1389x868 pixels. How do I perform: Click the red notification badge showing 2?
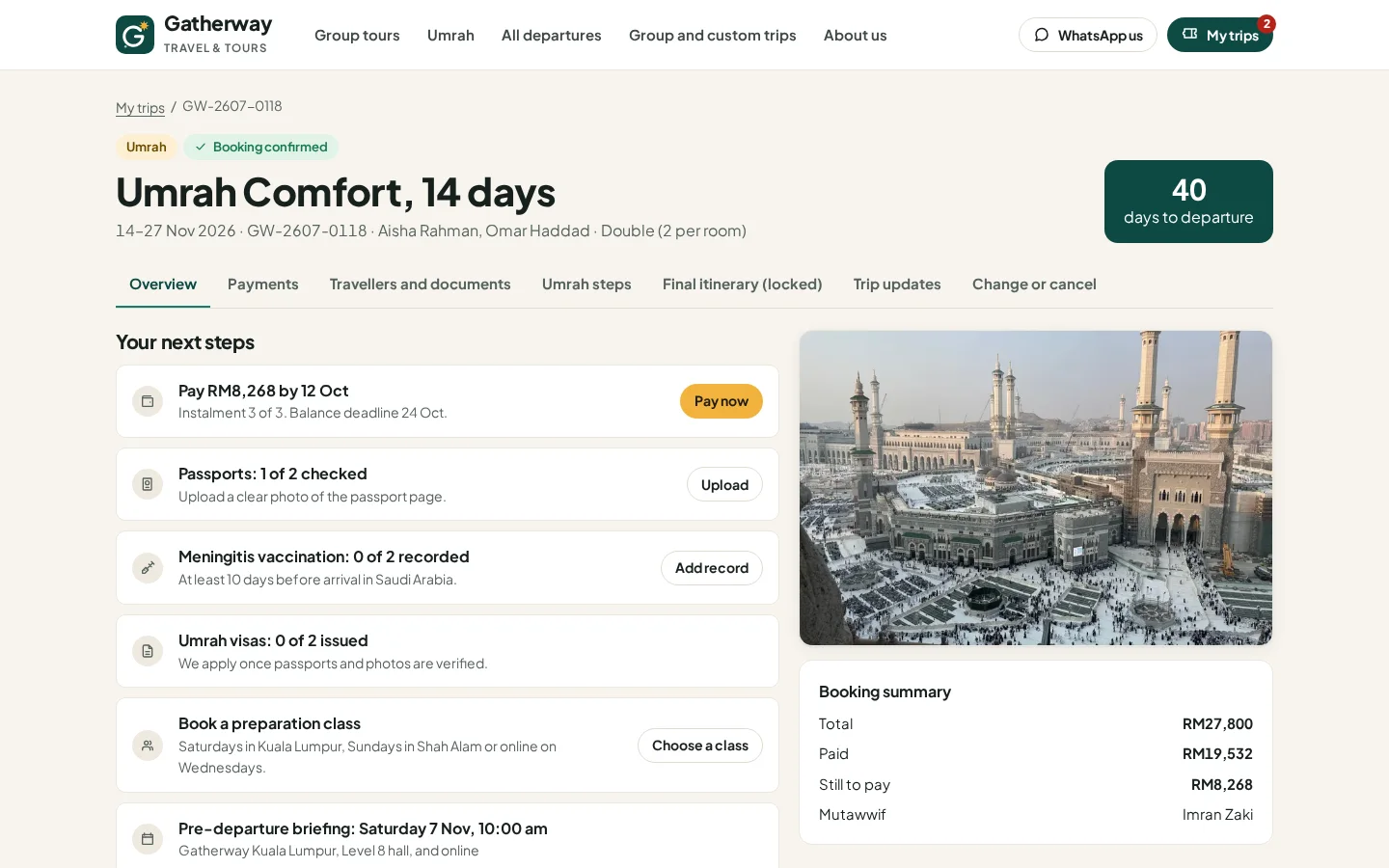(x=1266, y=24)
